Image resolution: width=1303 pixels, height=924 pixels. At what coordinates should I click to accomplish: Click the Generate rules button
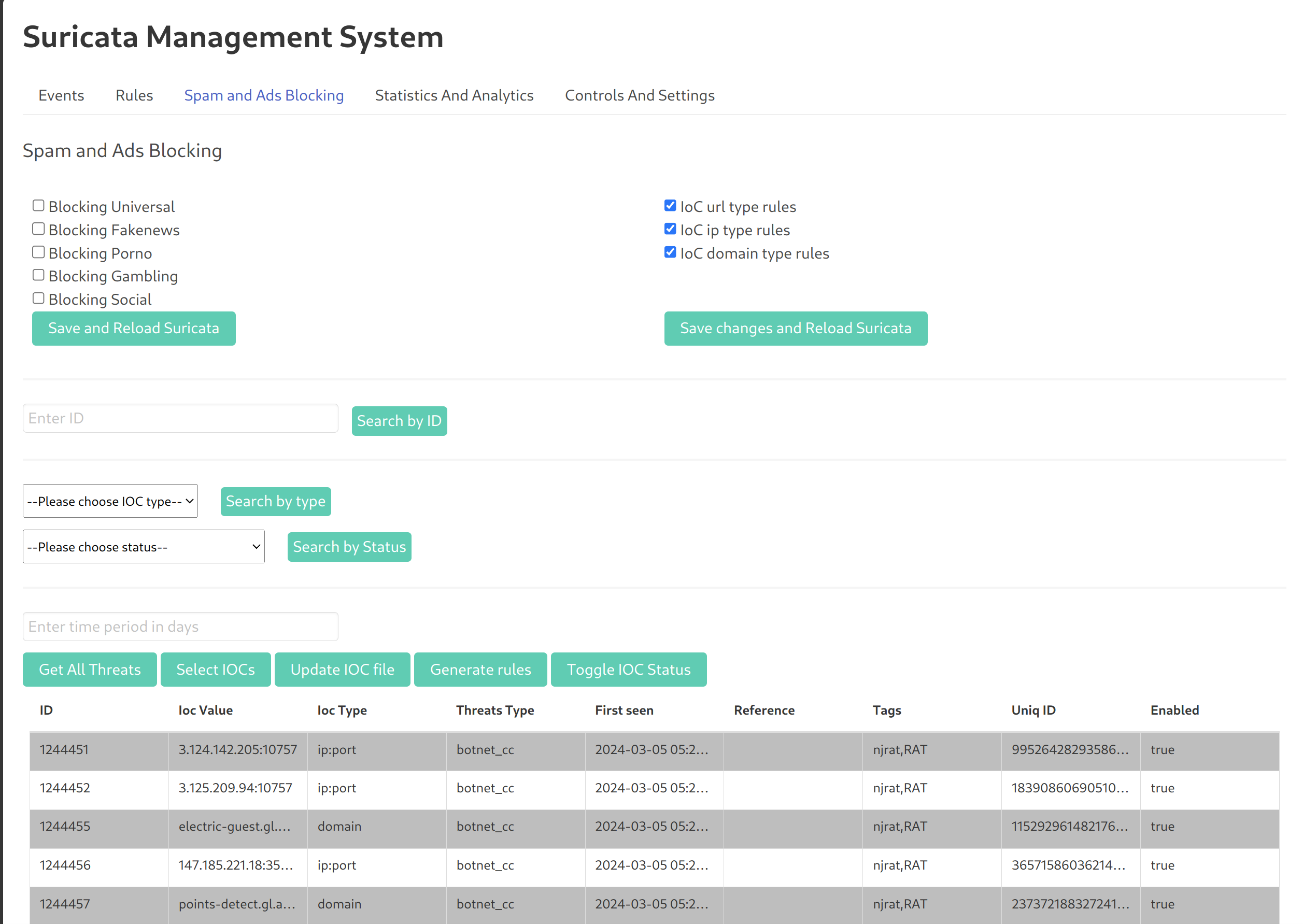[x=481, y=670]
